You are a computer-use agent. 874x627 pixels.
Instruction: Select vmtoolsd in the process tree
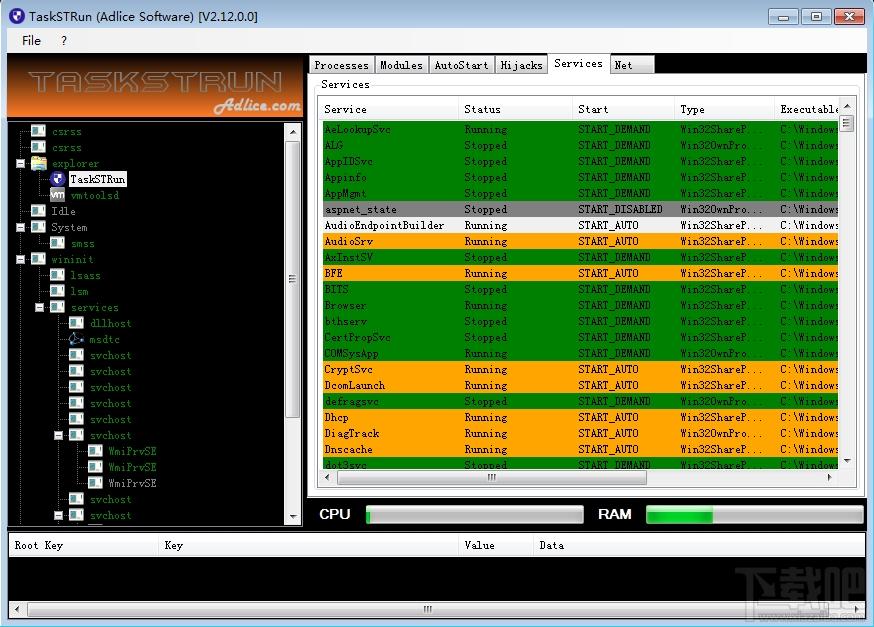point(95,195)
